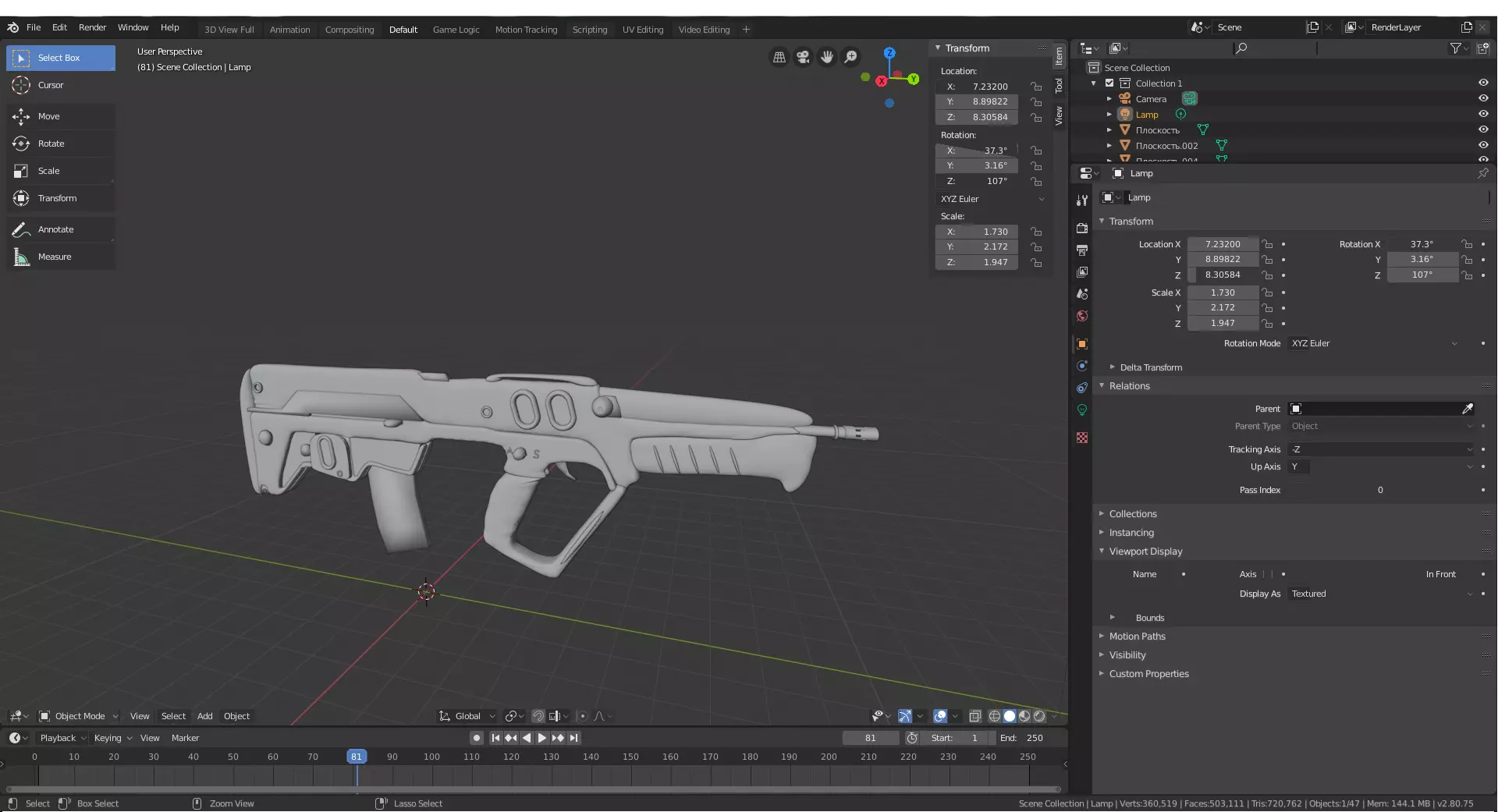Screen dimensions: 1498x812
Task: Pin the properties editor context
Action: (1482, 173)
